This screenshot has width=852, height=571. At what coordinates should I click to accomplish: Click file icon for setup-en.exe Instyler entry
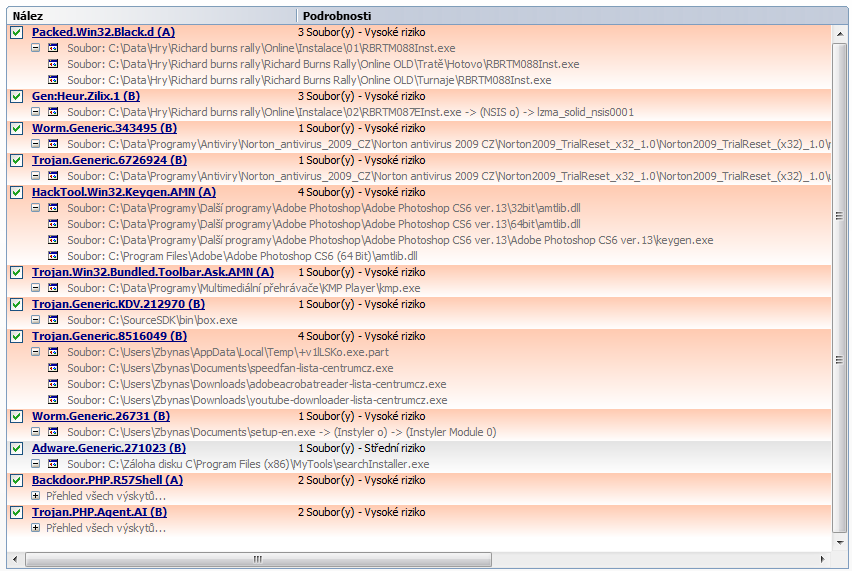[53, 432]
